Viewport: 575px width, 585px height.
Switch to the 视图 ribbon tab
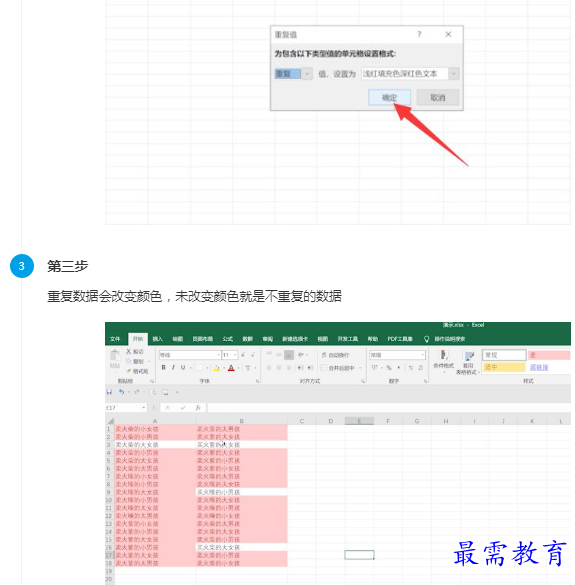click(x=323, y=339)
